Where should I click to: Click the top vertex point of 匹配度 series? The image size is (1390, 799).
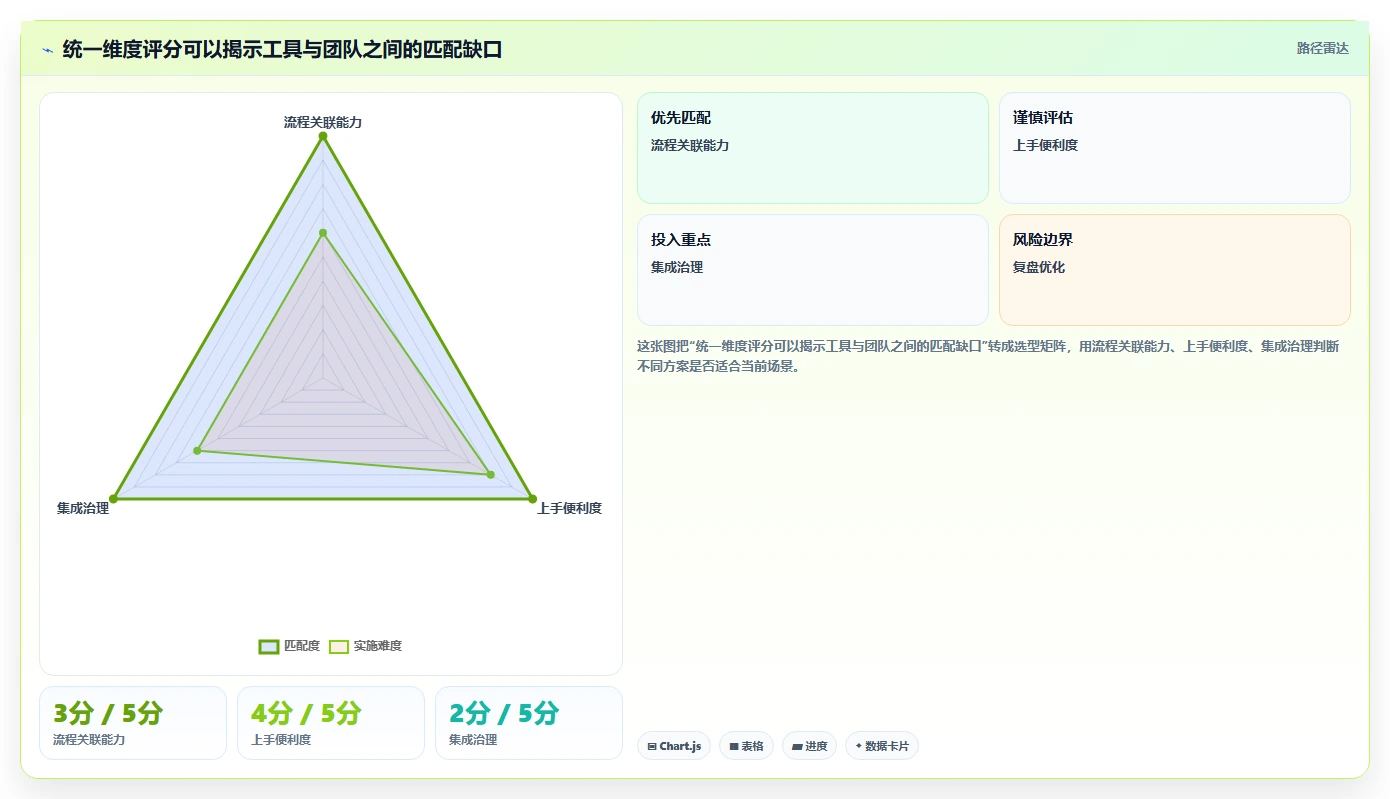[323, 138]
